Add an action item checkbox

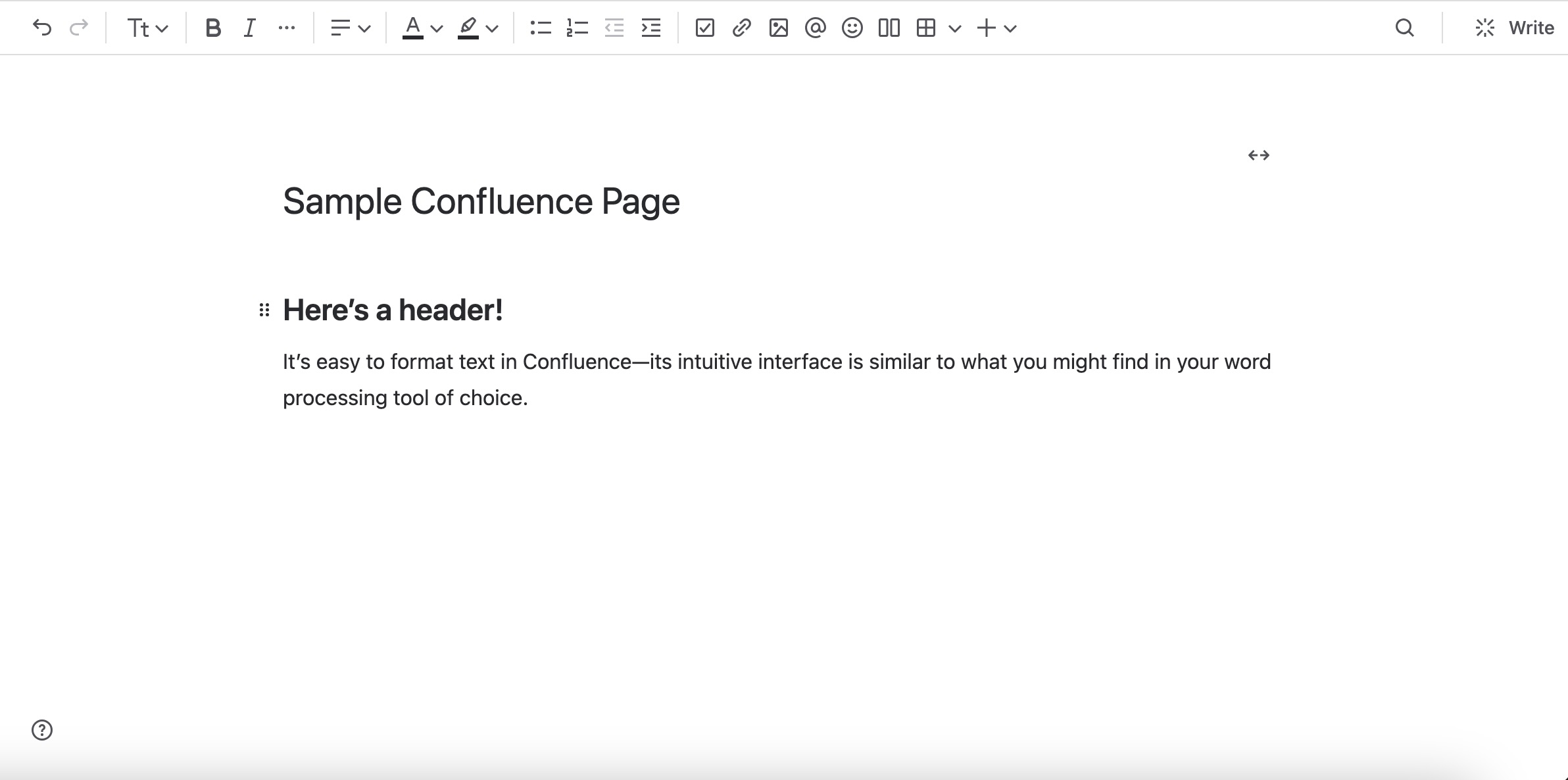point(705,28)
